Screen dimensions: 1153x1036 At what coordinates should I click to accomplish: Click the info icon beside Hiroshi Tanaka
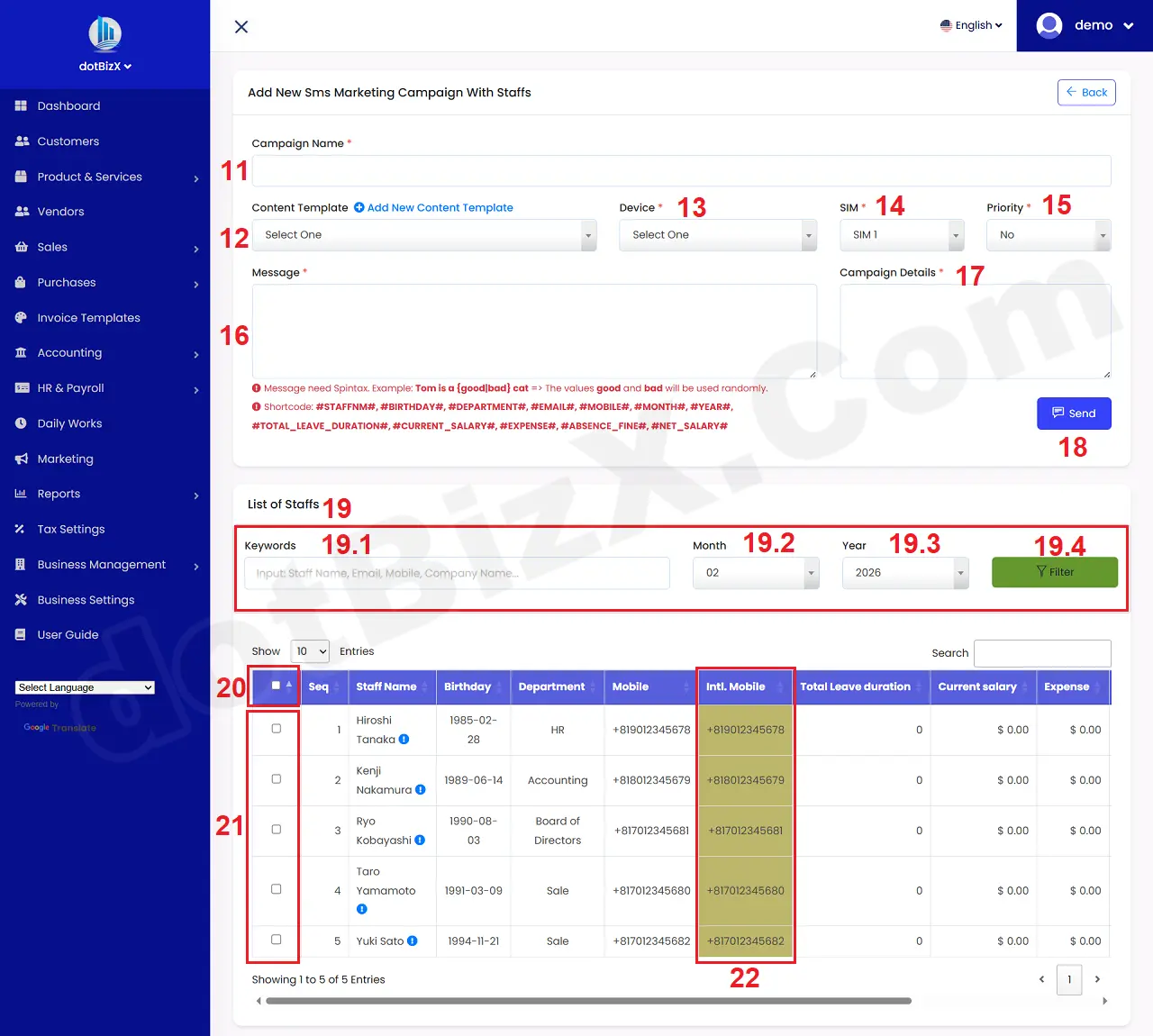tap(403, 740)
